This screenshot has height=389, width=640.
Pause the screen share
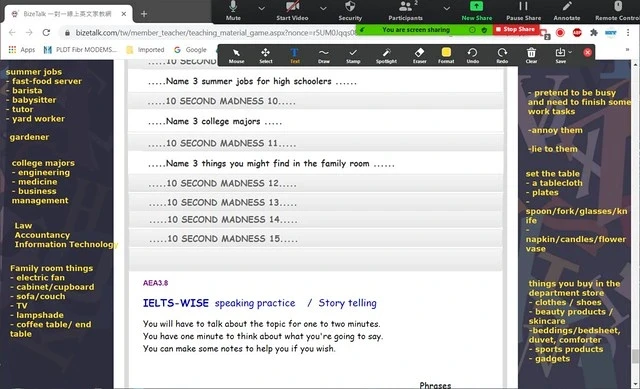tap(523, 11)
